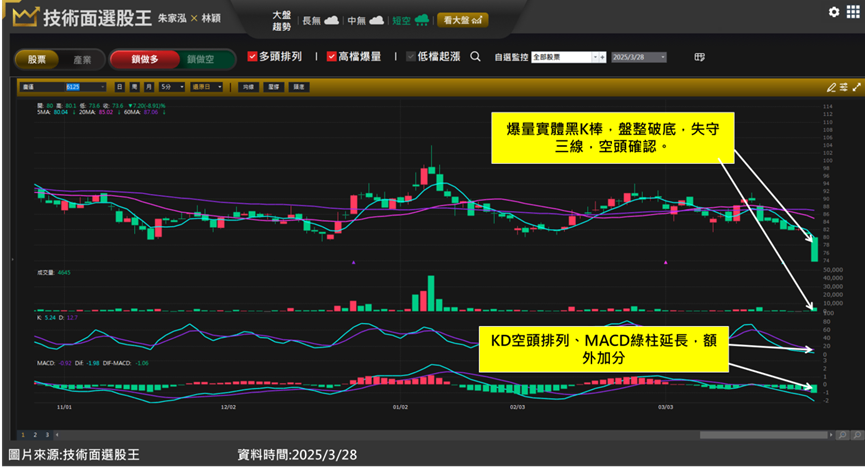Select the 月 monthly period tab
This screenshot has height=470, width=865.
pyautogui.click(x=148, y=87)
